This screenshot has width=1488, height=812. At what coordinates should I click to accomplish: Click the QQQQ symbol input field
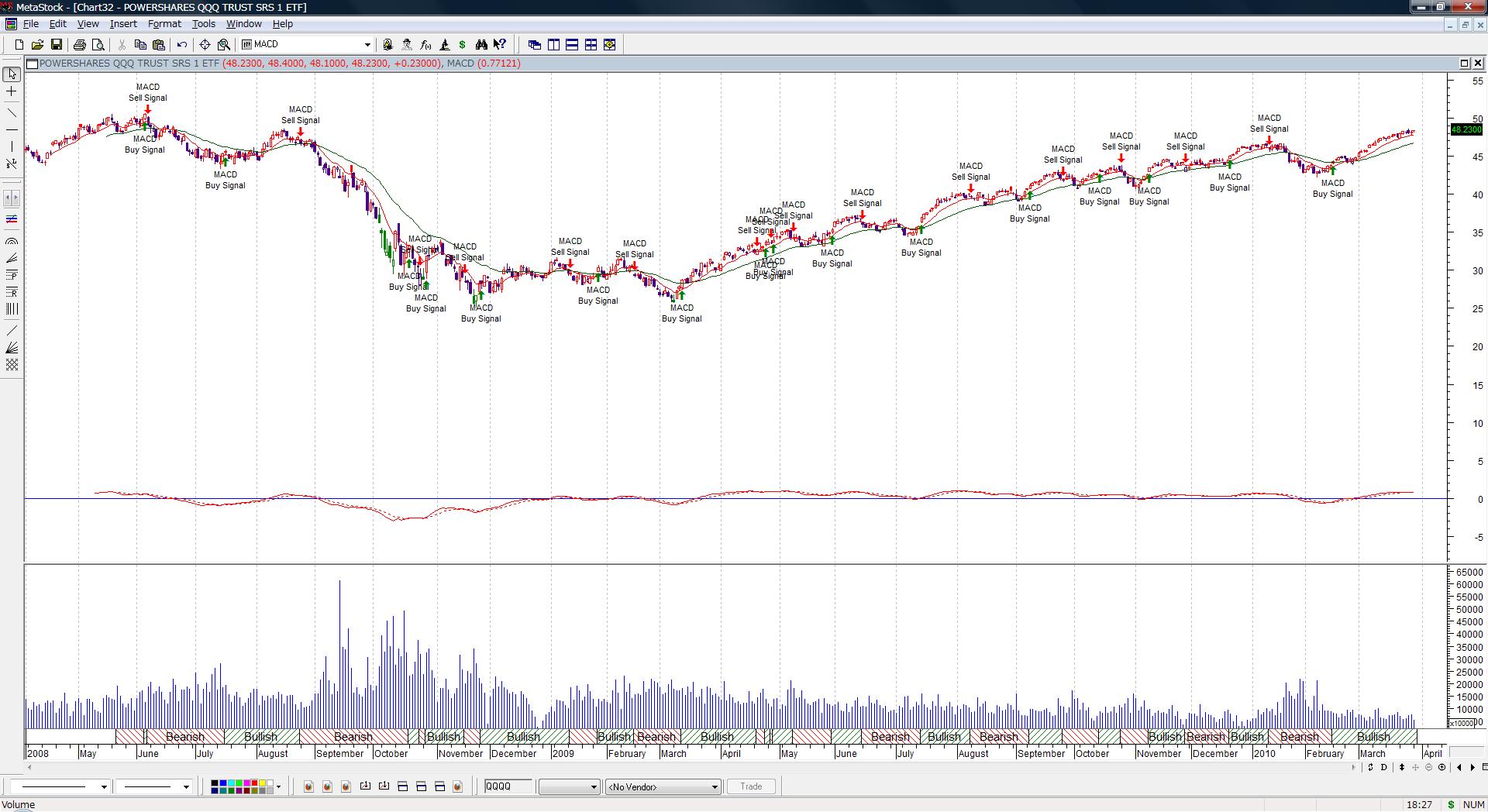click(508, 786)
